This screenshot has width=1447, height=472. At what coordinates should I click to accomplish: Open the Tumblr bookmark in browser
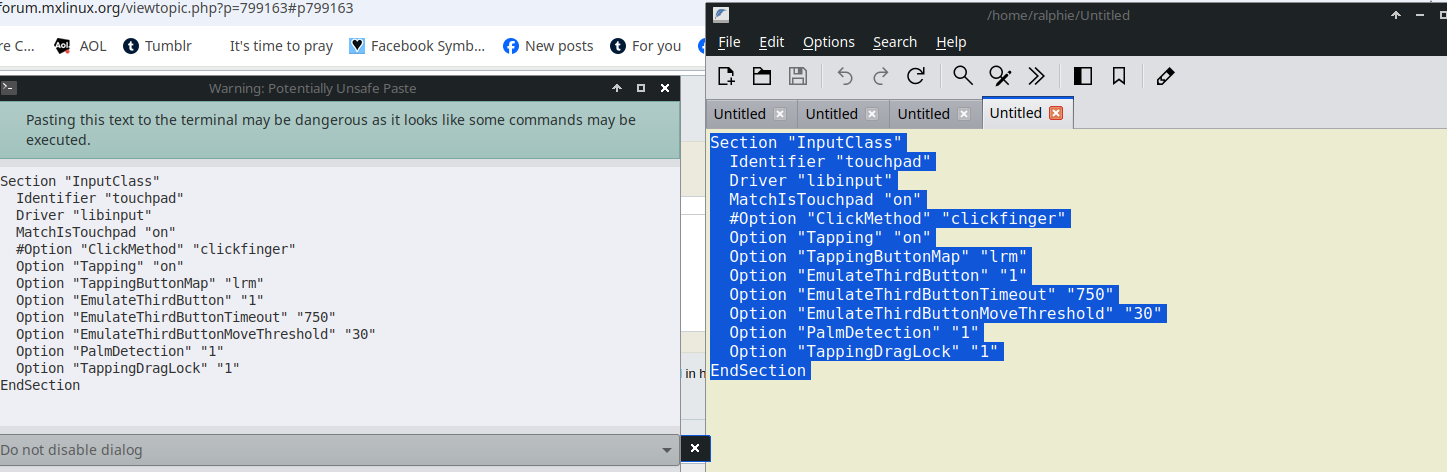pyautogui.click(x=157, y=46)
